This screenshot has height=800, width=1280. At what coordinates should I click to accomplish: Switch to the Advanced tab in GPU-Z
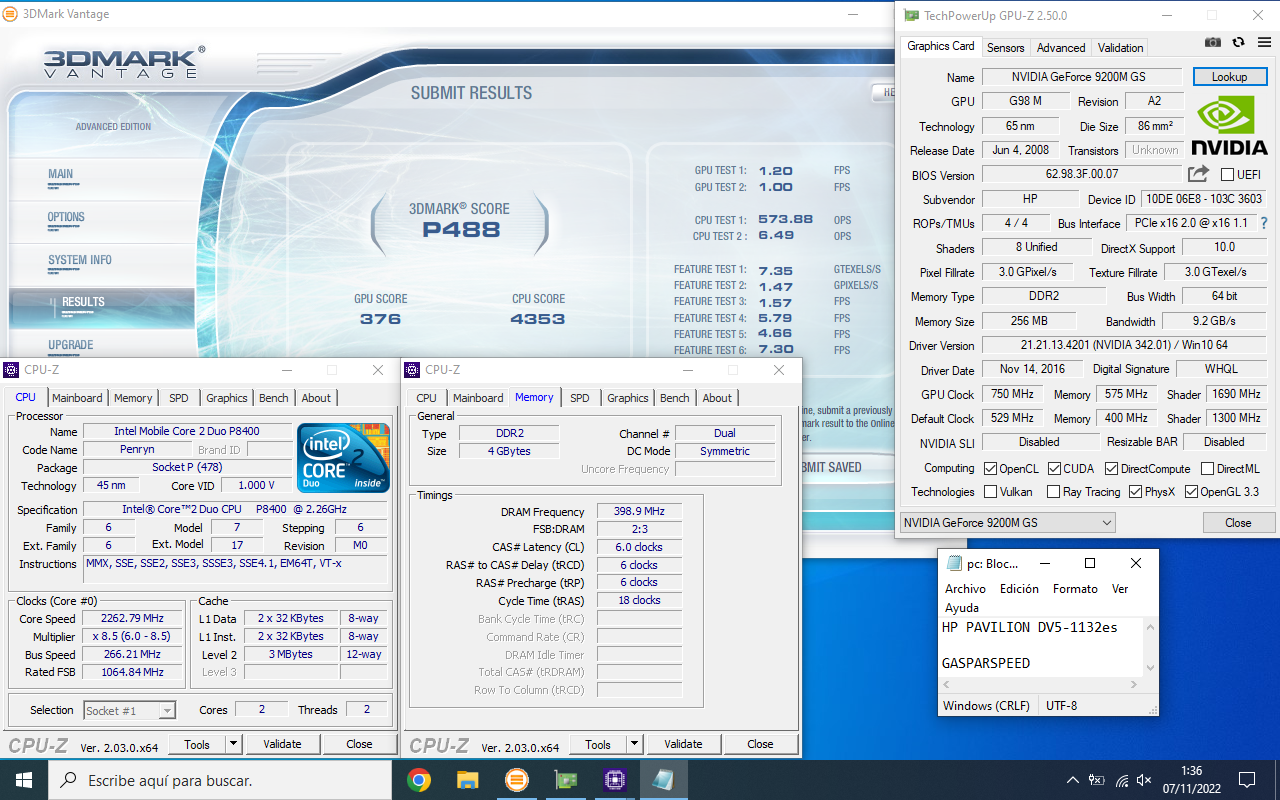pos(1061,48)
